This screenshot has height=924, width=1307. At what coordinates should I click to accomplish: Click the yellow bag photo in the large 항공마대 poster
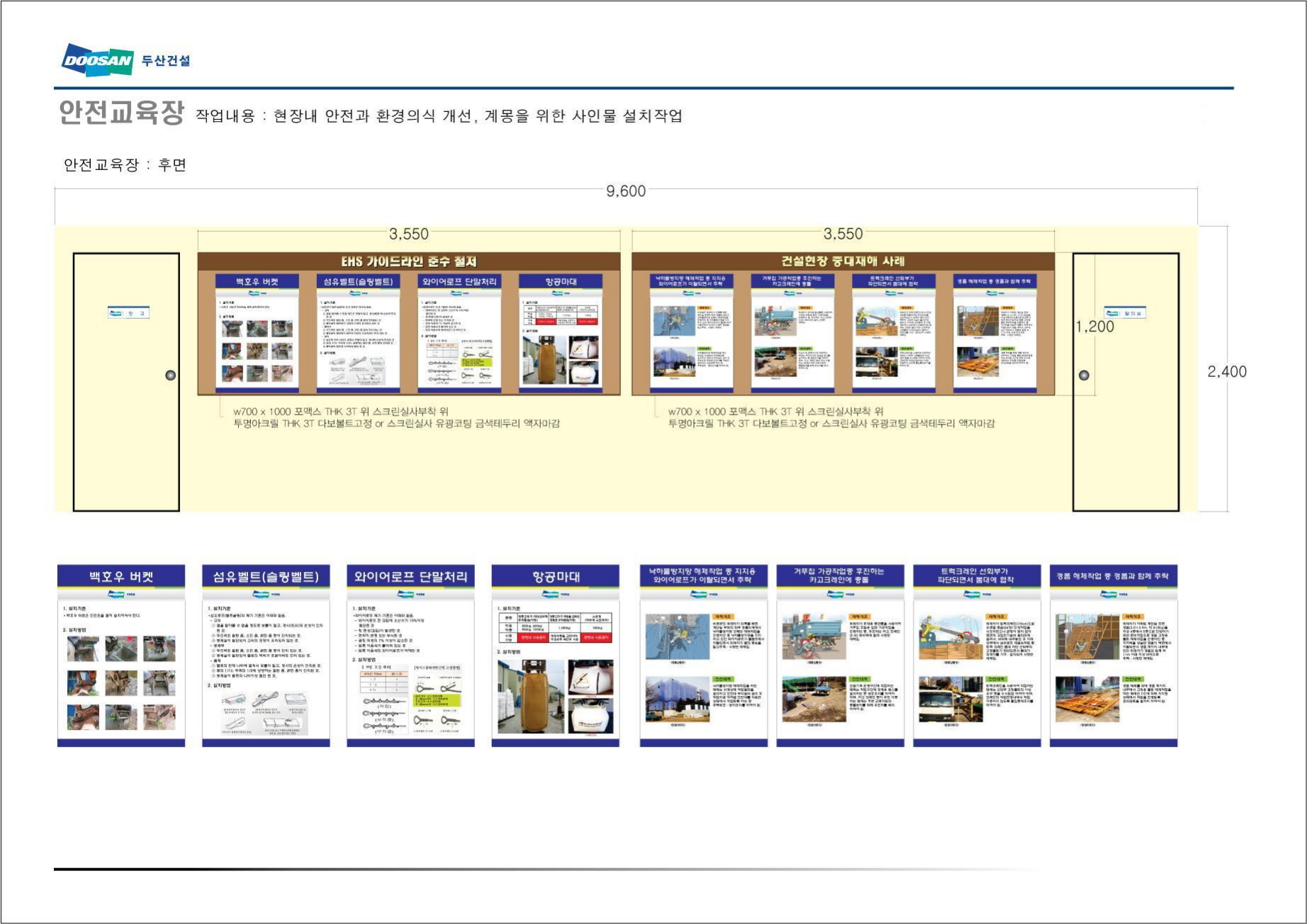point(531,697)
